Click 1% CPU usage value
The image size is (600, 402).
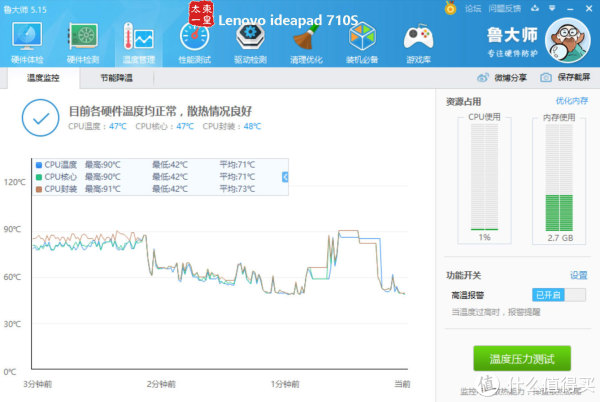(x=484, y=237)
